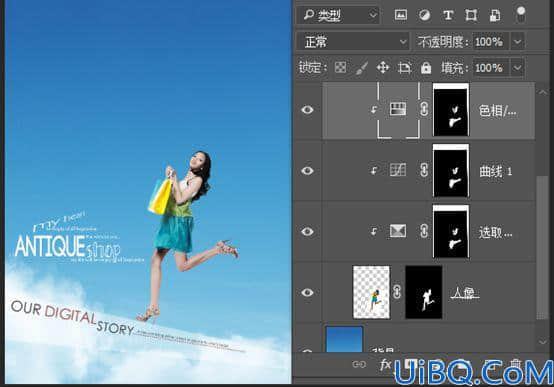This screenshot has width=554, height=387.
Task: Click the layers panel scrollbar thumb
Action: coord(542,247)
